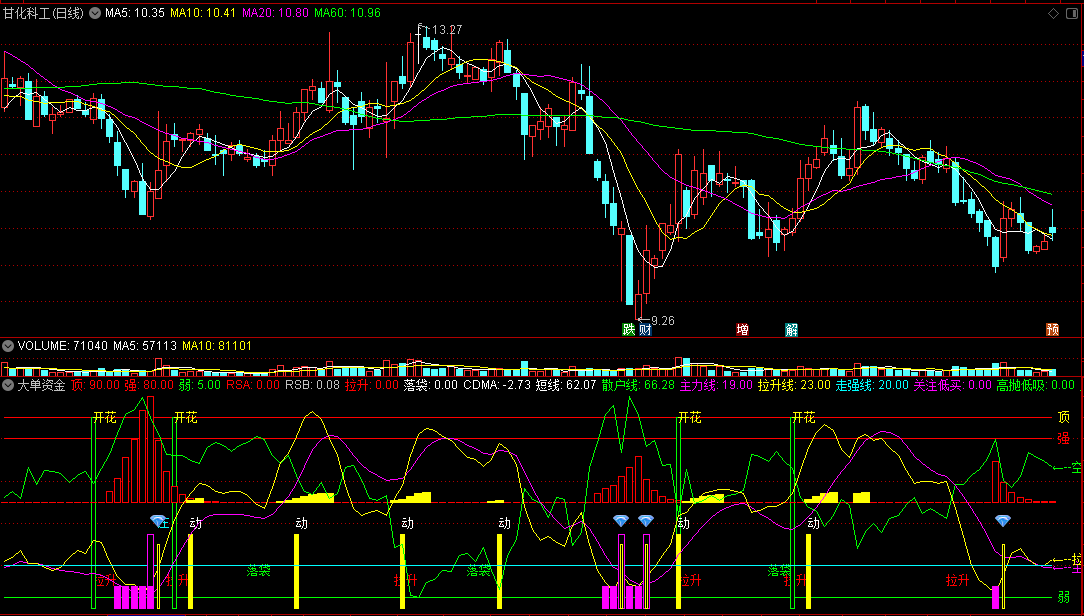1084x616 pixels.
Task: Click the 散户线: 66.28 indicator value
Action: click(638, 385)
